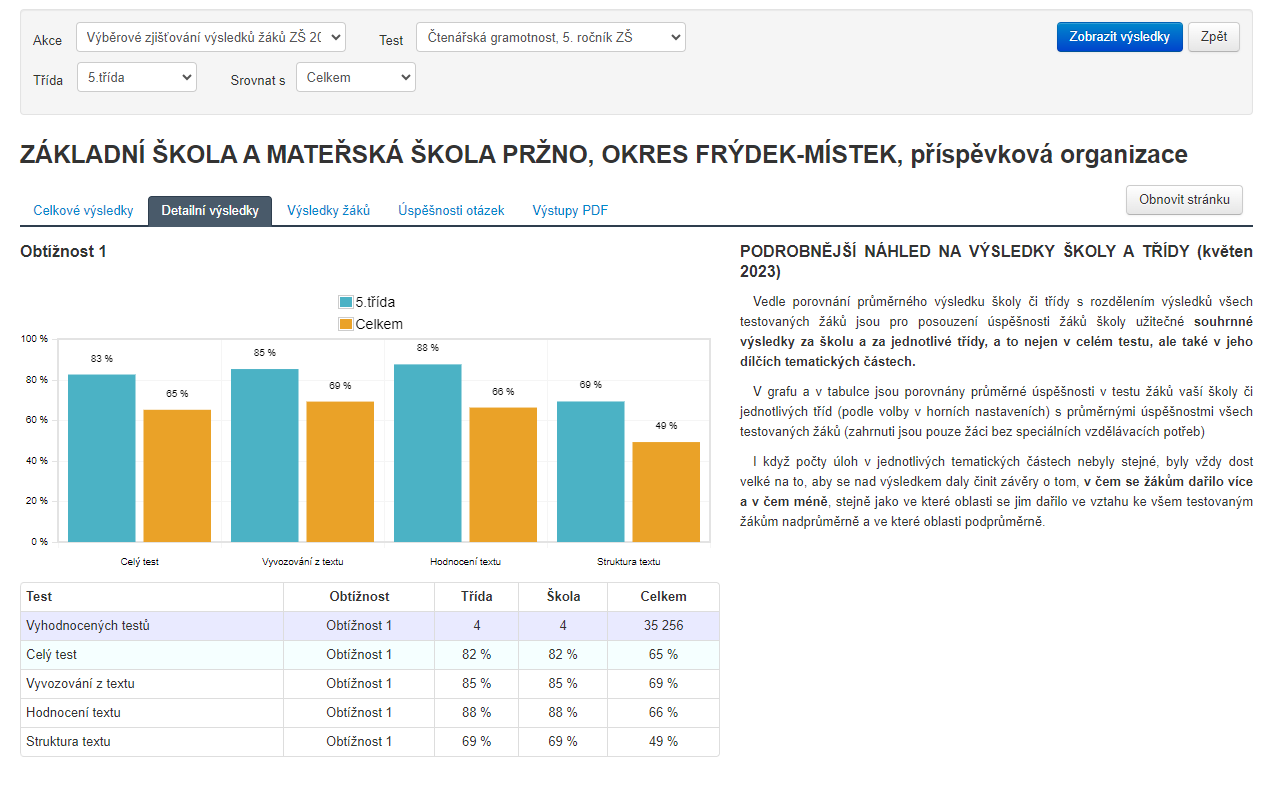This screenshot has height=785, width=1261.
Task: Click Struktura textu axis label under chart
Action: [628, 562]
